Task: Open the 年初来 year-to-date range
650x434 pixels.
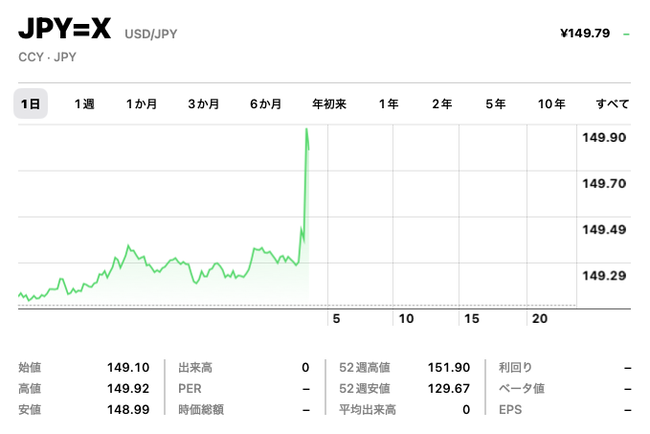Action: click(x=328, y=104)
